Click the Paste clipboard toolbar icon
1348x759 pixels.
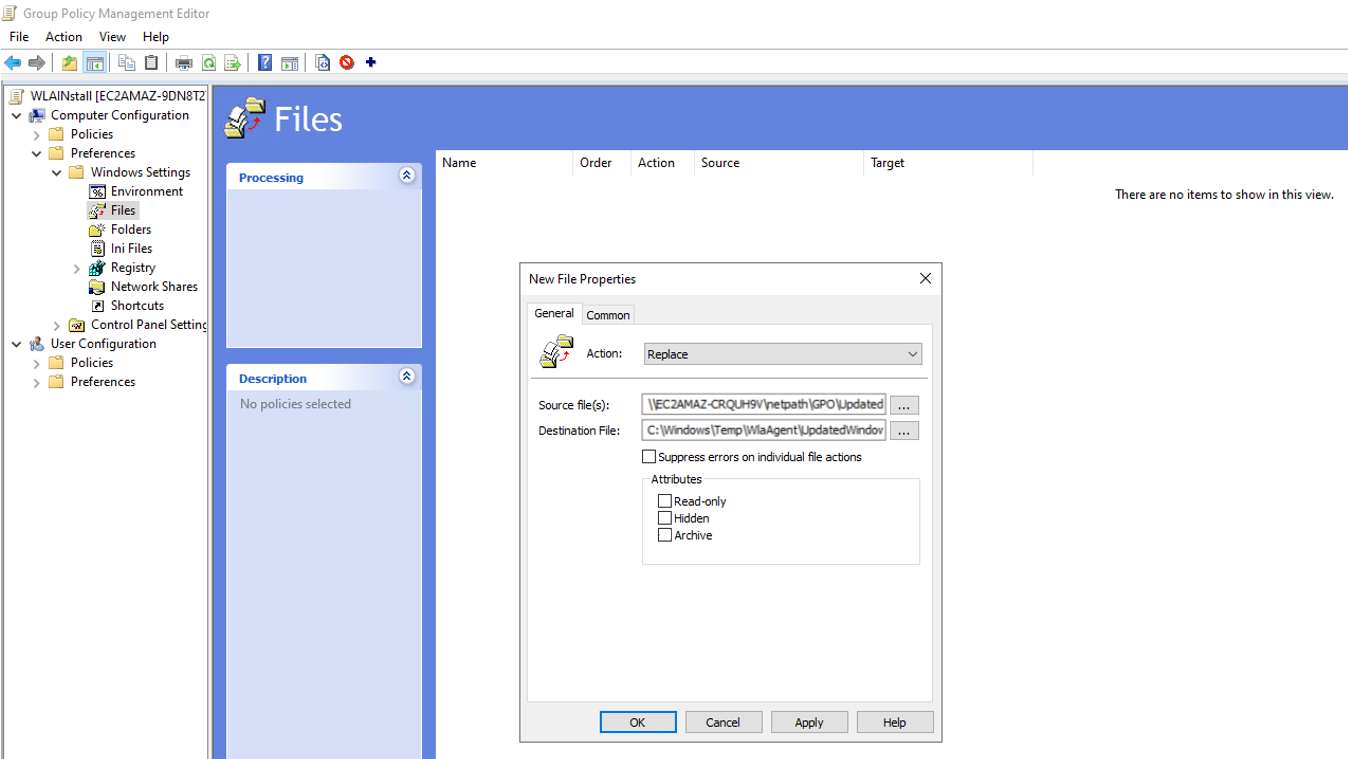[151, 63]
